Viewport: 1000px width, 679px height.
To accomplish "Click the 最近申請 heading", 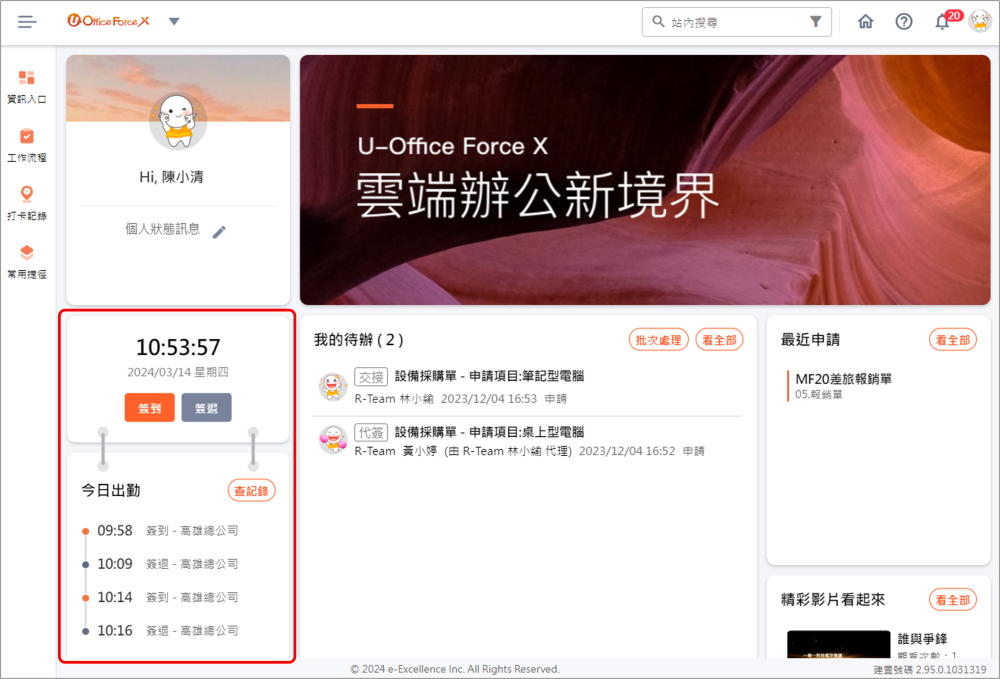I will pyautogui.click(x=810, y=340).
